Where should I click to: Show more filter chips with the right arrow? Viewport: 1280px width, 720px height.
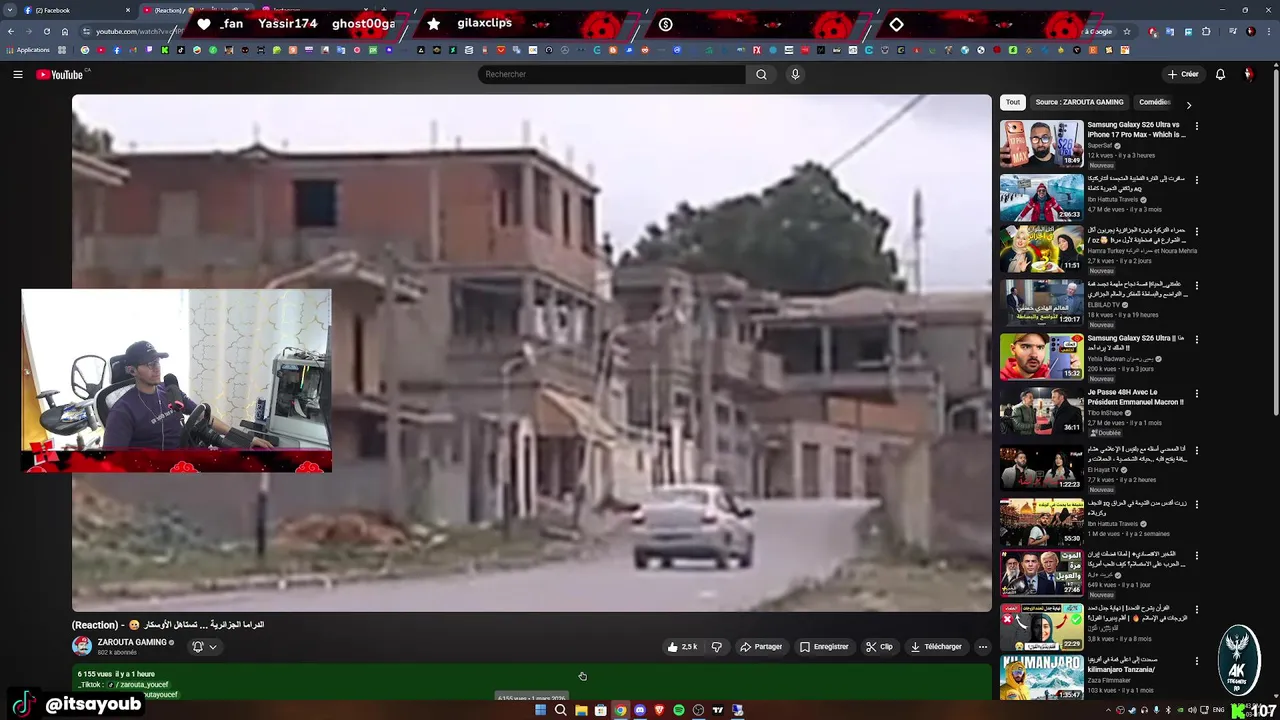[1188, 104]
